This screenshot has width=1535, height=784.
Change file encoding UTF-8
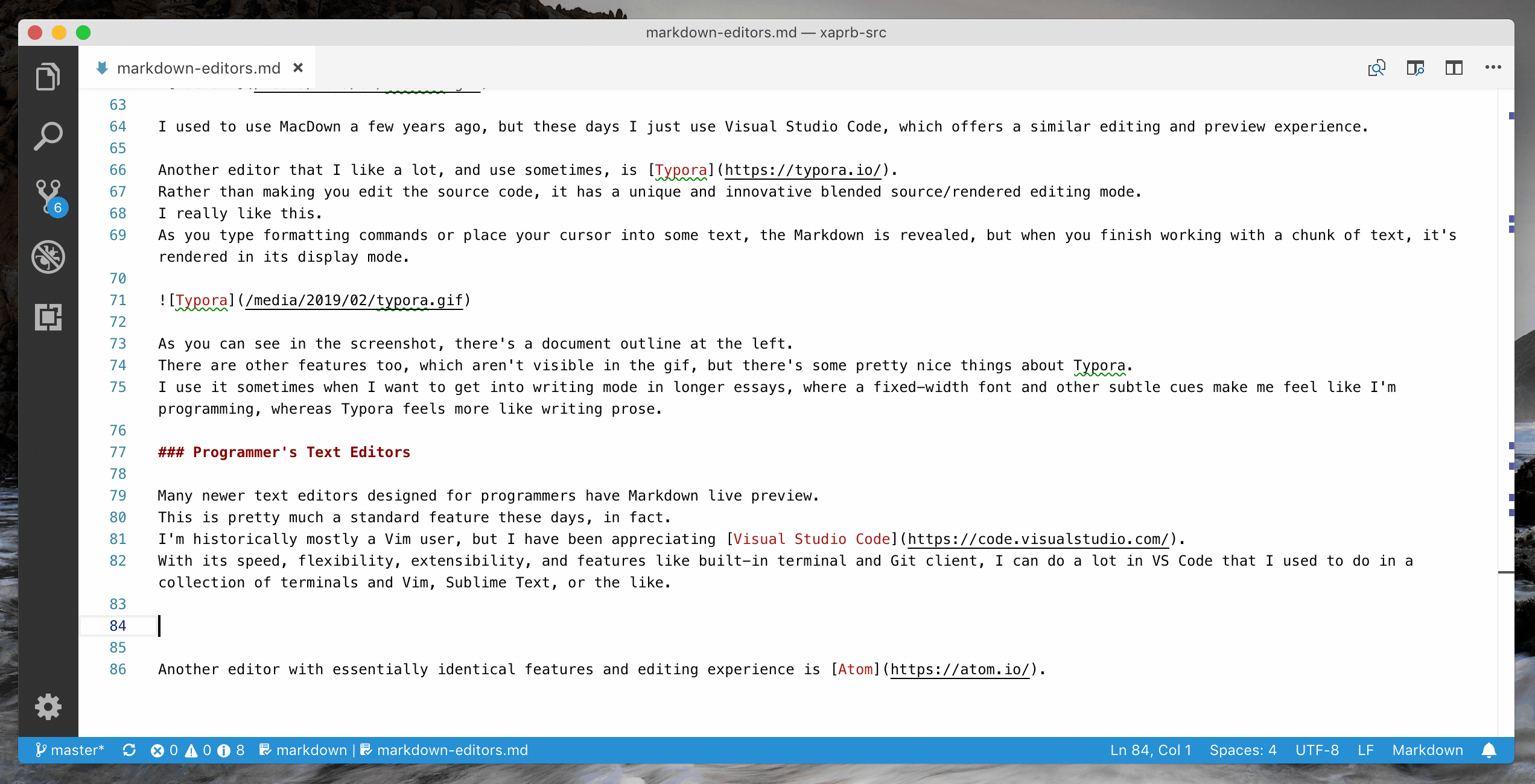pos(1317,750)
